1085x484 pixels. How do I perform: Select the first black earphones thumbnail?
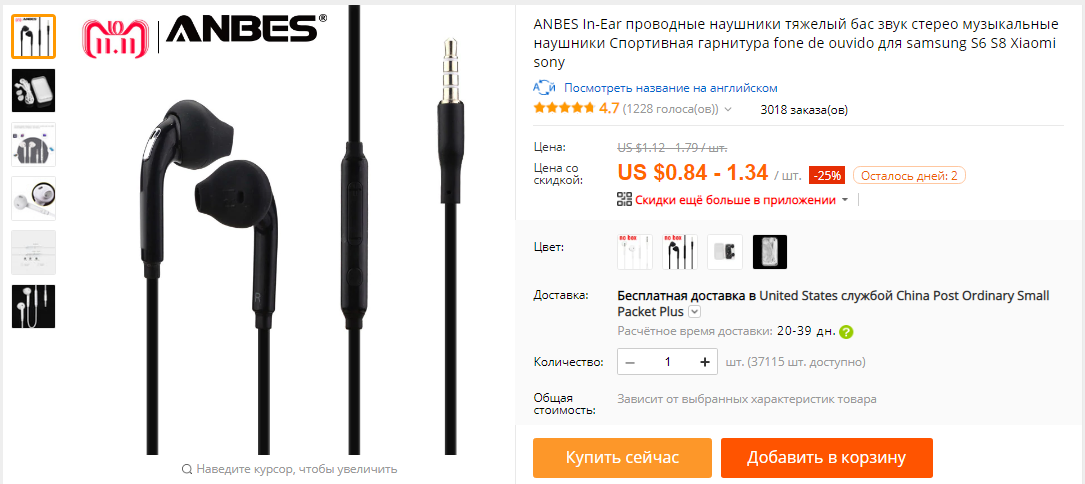(33, 37)
